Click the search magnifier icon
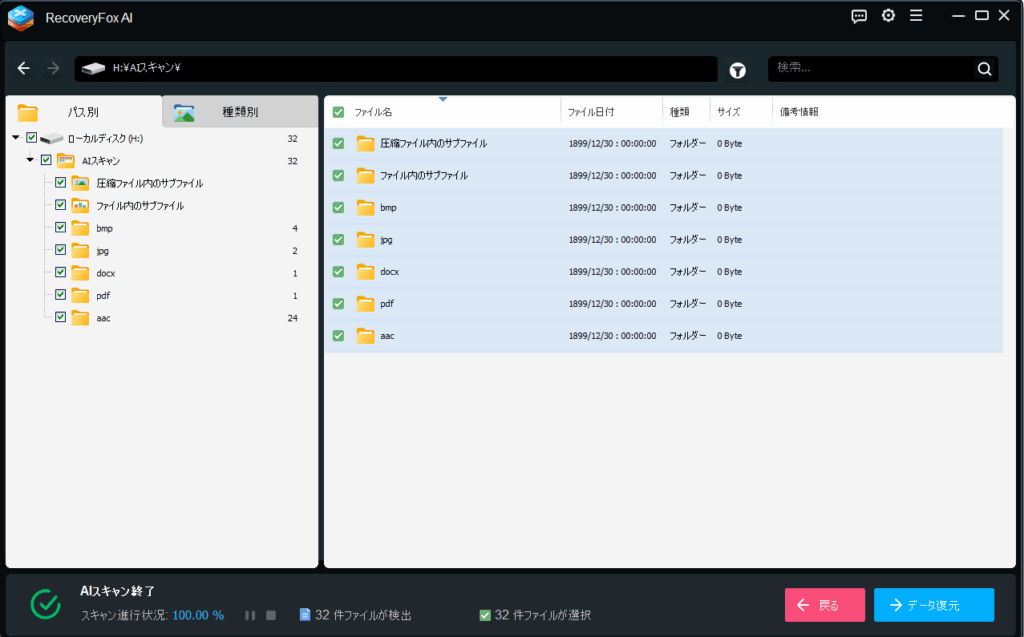Screen dimensions: 1024x637 985,69
